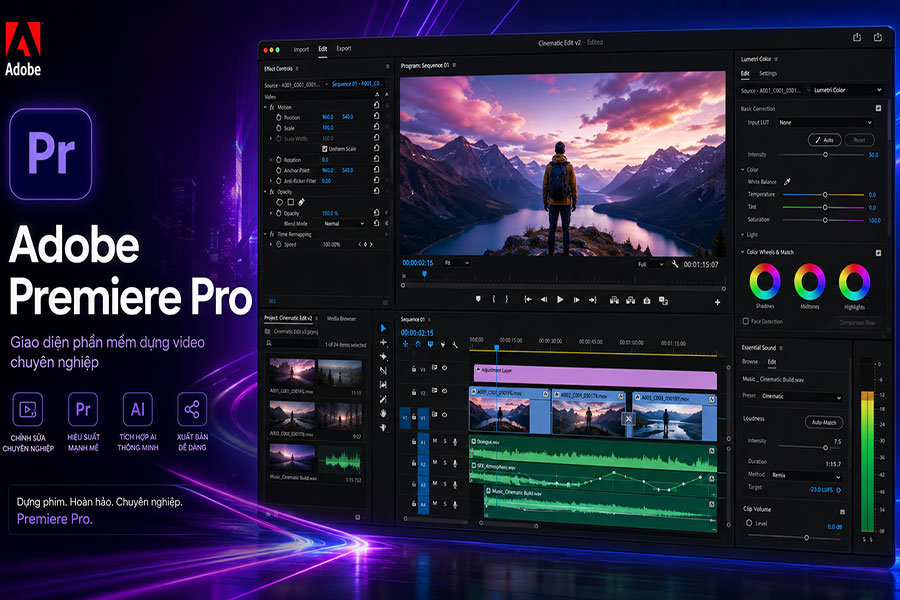The width and height of the screenshot is (900, 600).
Task: Switch to the Import tab
Action: [301, 49]
